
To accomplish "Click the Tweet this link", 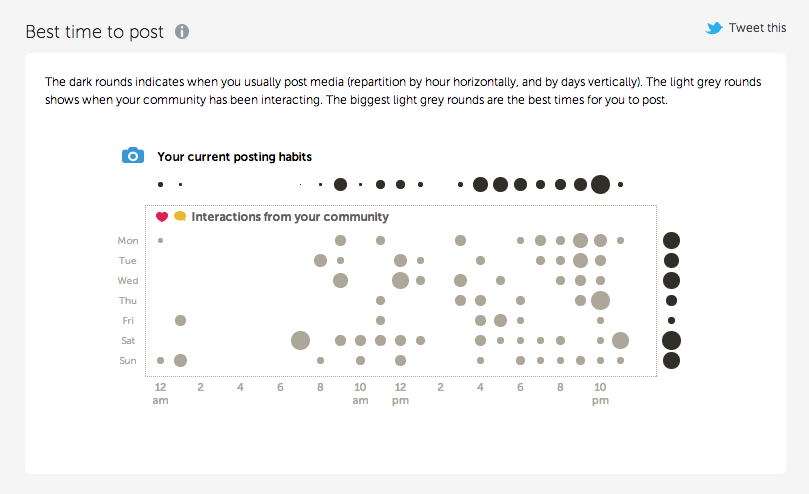I will pos(757,28).
